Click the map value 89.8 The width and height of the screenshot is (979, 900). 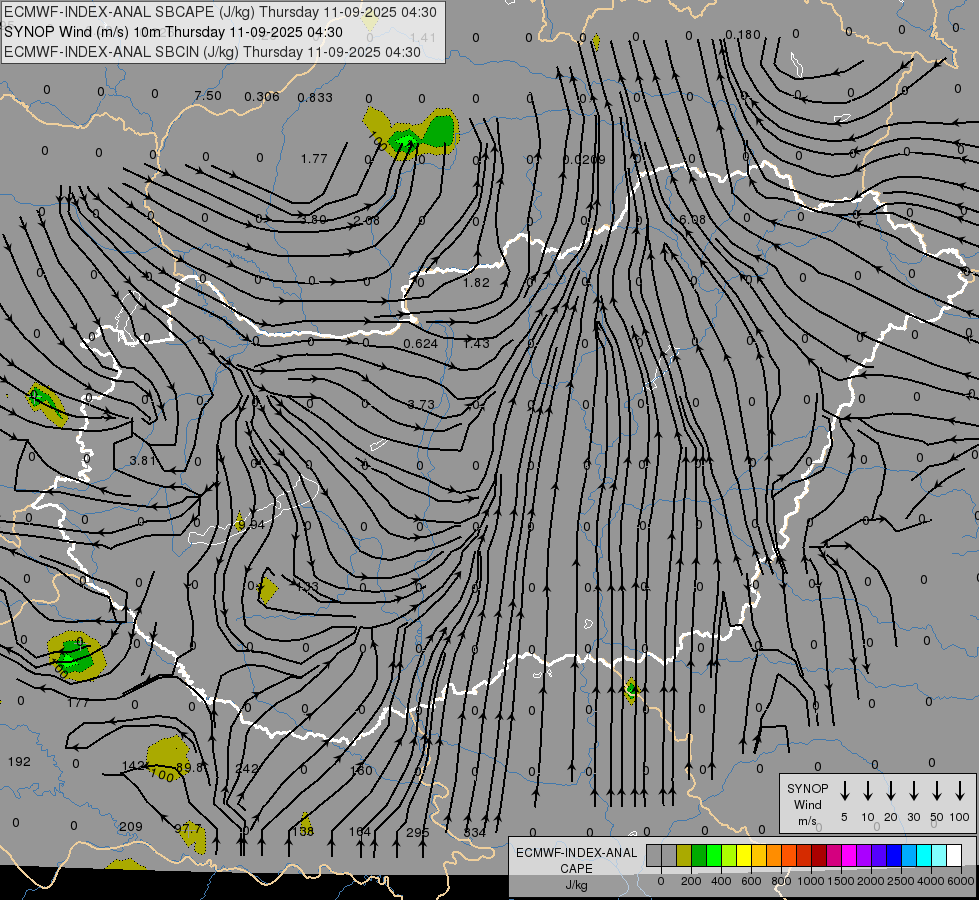click(x=190, y=767)
